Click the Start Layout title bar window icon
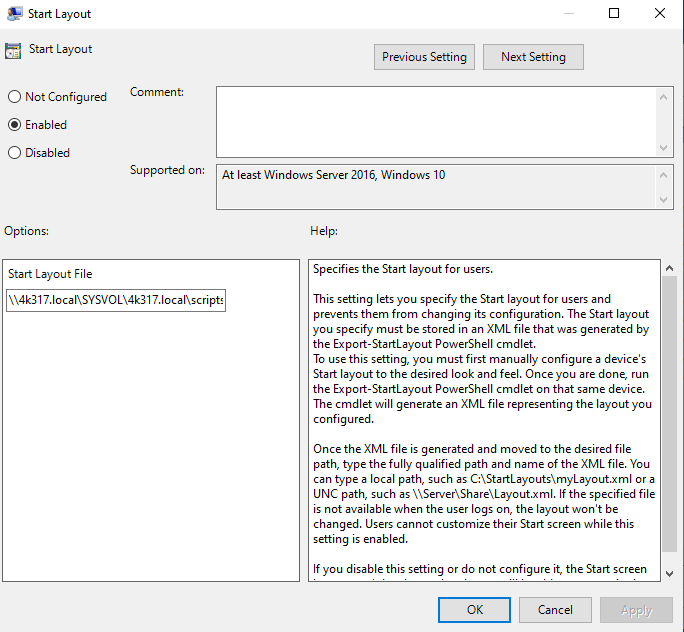 [x=13, y=14]
